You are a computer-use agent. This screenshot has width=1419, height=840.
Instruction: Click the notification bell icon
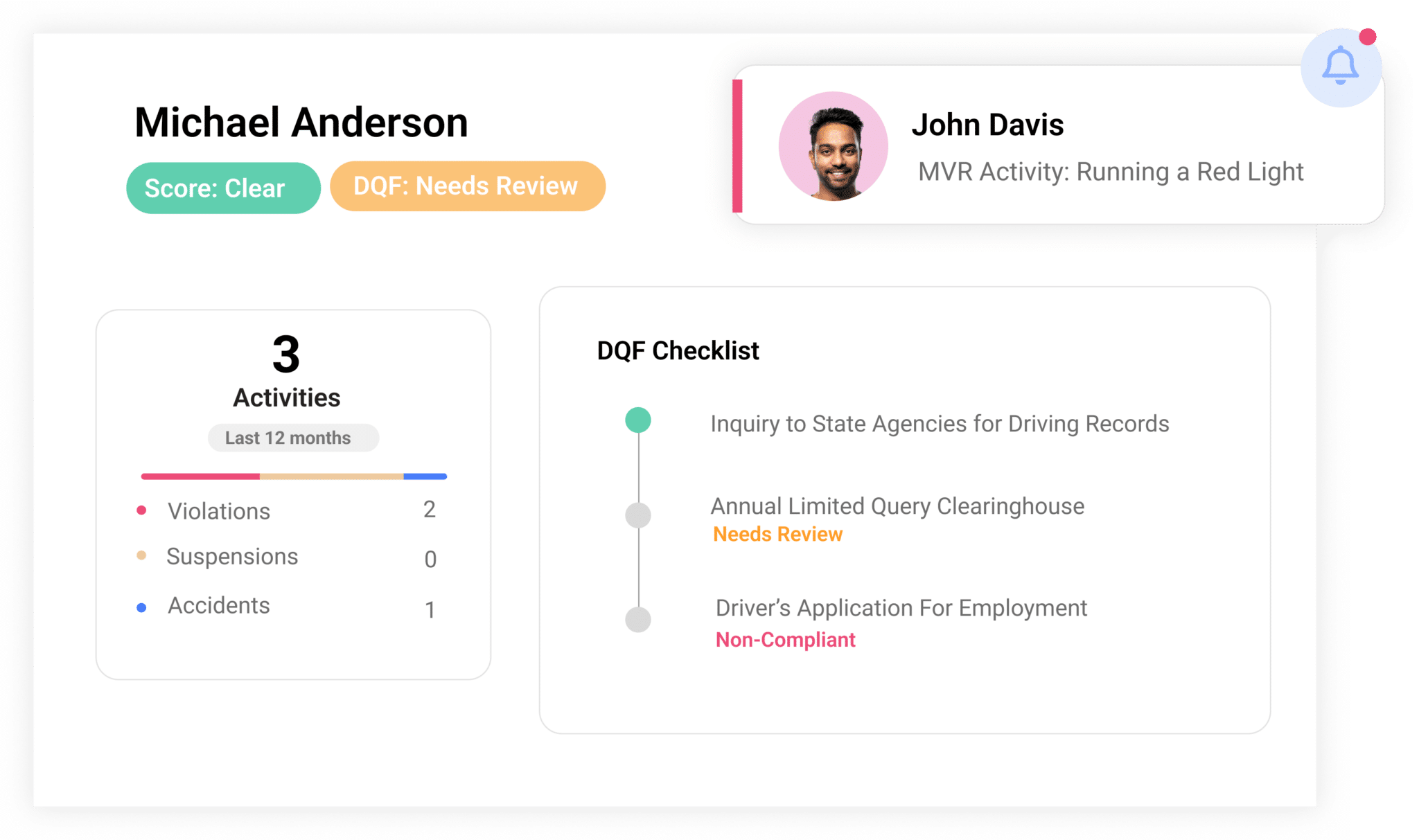click(x=1340, y=66)
